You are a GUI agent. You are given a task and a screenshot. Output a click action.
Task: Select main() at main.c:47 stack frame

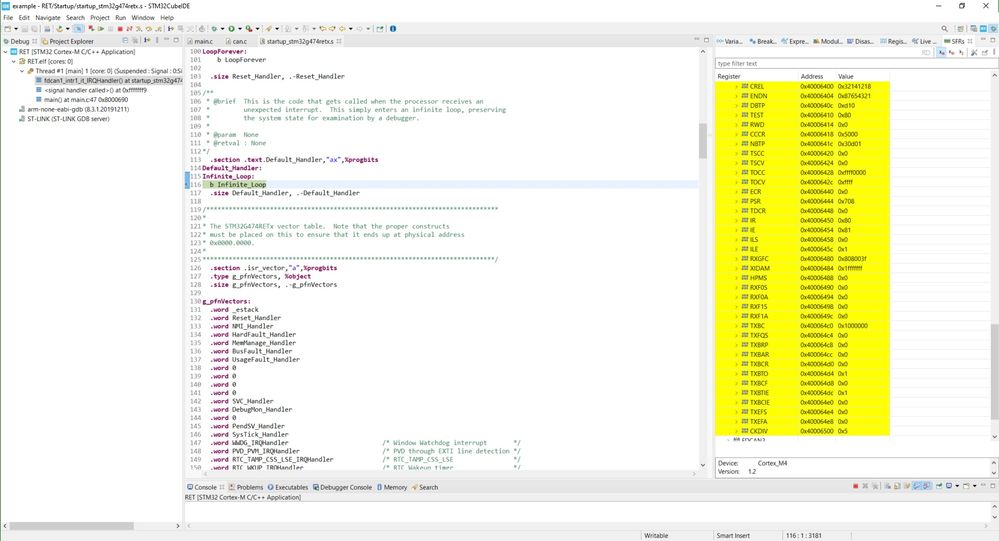(x=82, y=99)
